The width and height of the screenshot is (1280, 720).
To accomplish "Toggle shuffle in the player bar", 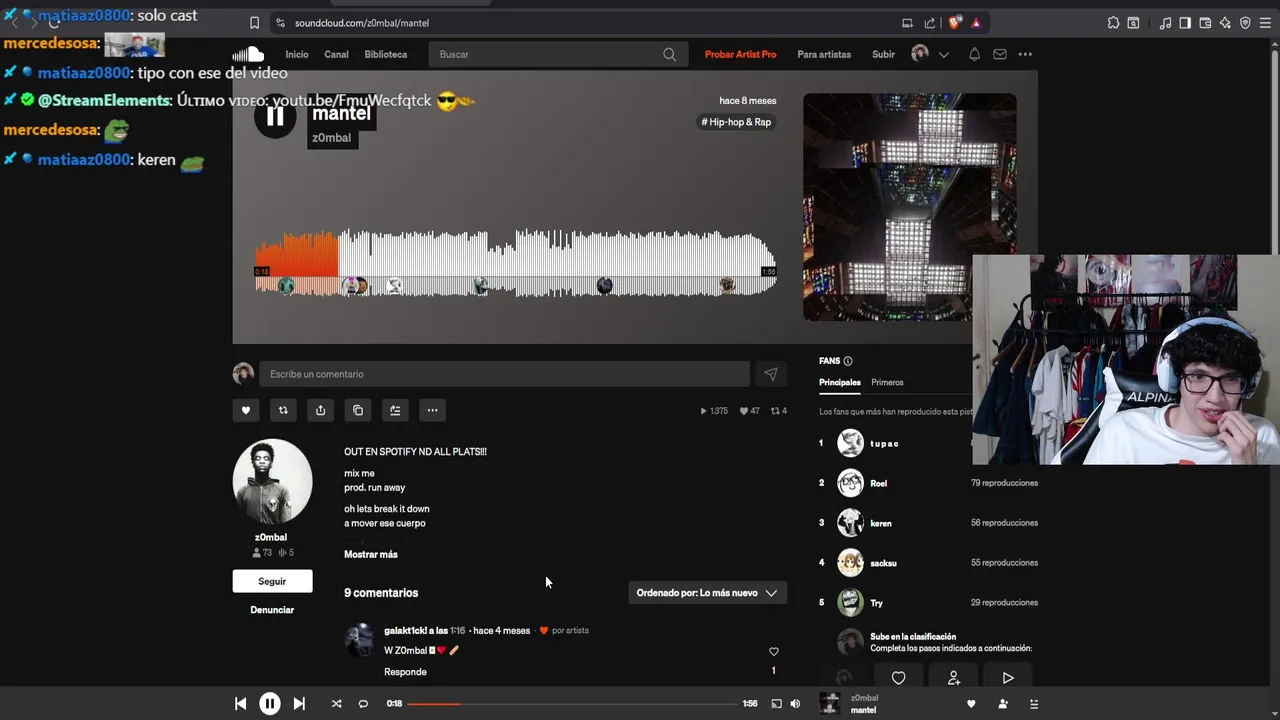I will 336,704.
